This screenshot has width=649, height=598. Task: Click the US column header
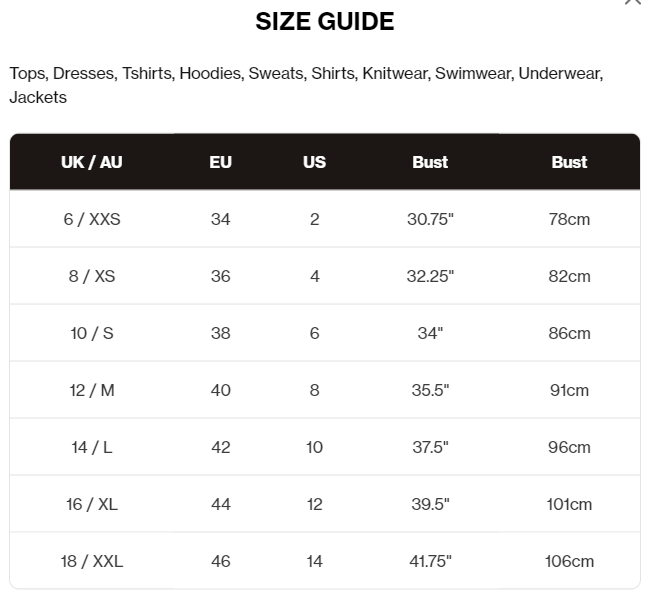tap(314, 162)
